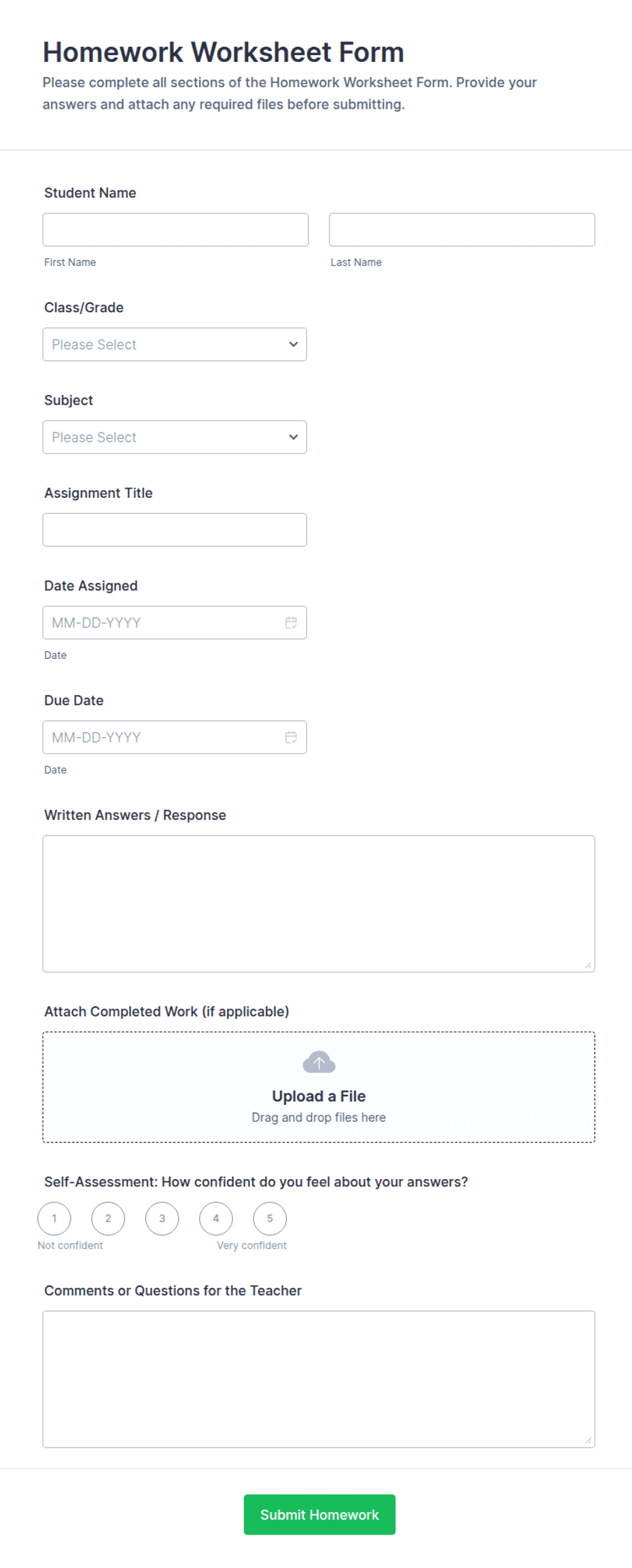Screen dimensions: 632x1568
Task: Choose confidence rating 4
Action: tap(216, 1218)
